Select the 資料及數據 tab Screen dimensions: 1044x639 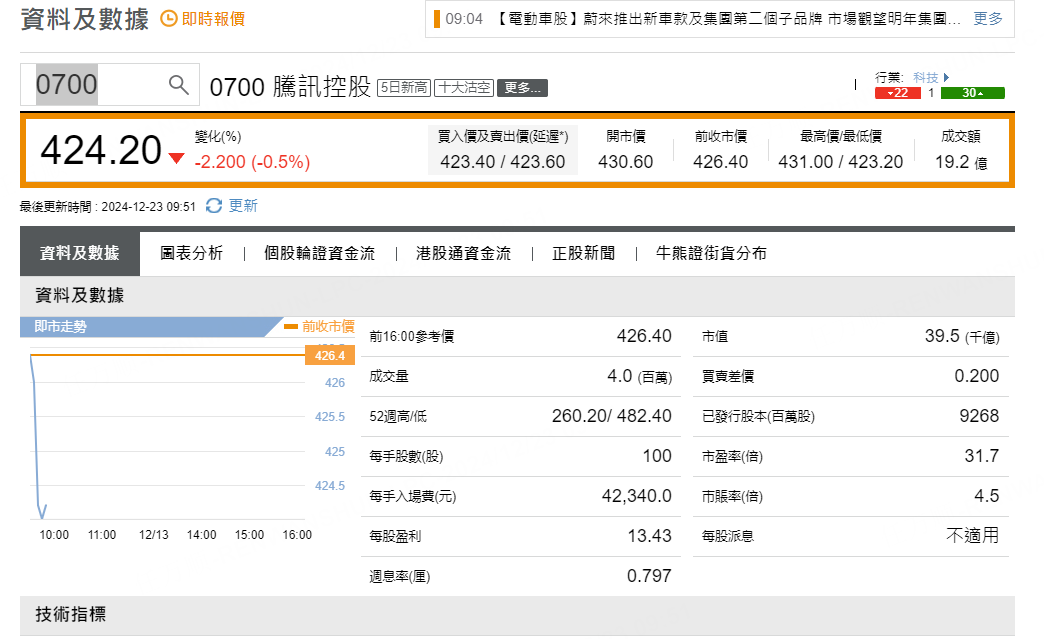[x=80, y=254]
